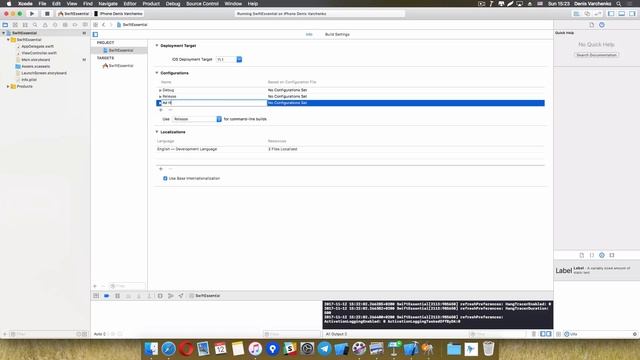Collapse the Localizations section
This screenshot has height=360, width=640.
(x=157, y=132)
